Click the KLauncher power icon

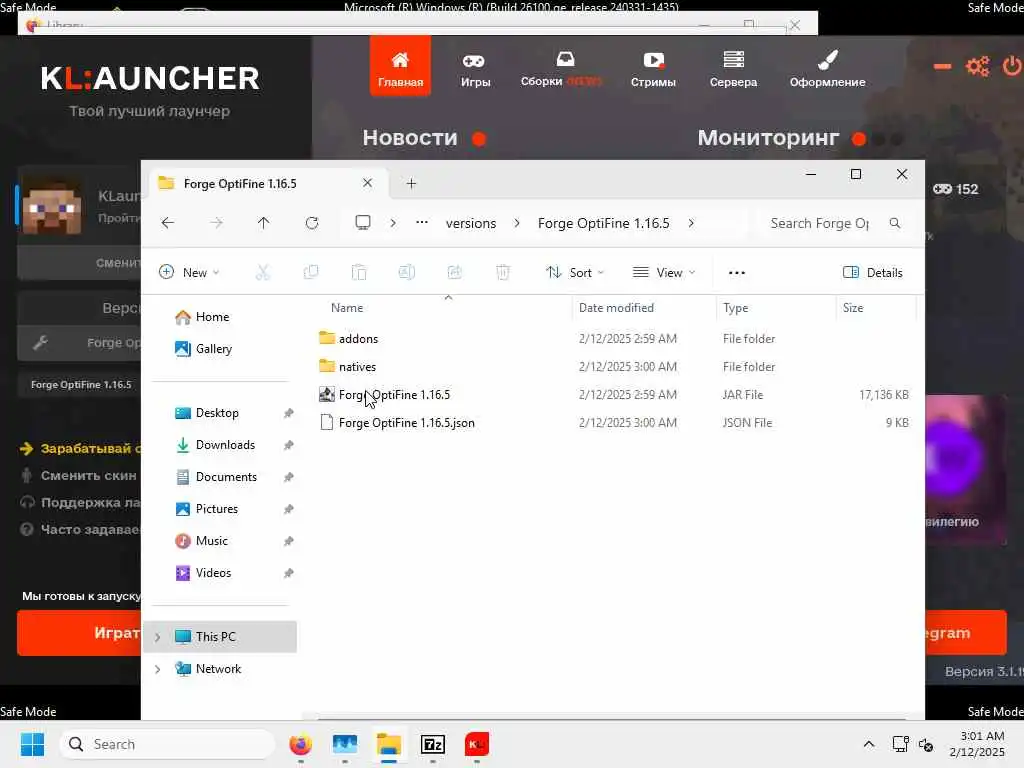[x=1012, y=66]
